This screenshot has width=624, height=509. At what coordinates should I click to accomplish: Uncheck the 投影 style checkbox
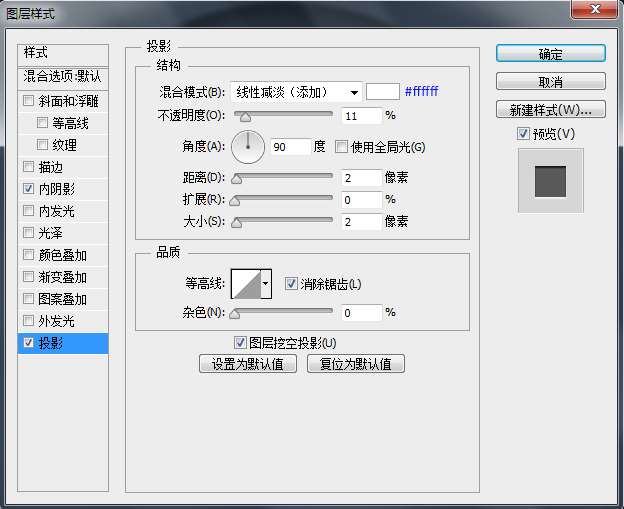pyautogui.click(x=28, y=342)
